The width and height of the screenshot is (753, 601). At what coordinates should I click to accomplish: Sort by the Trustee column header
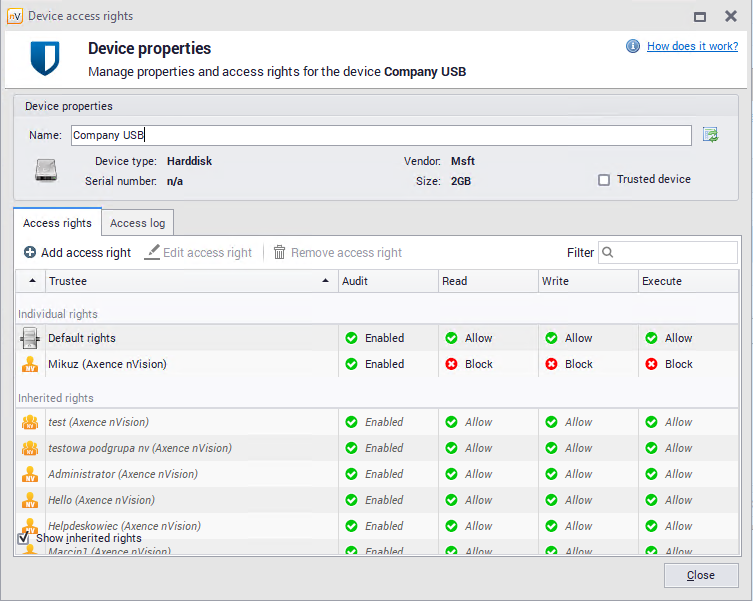coord(180,281)
